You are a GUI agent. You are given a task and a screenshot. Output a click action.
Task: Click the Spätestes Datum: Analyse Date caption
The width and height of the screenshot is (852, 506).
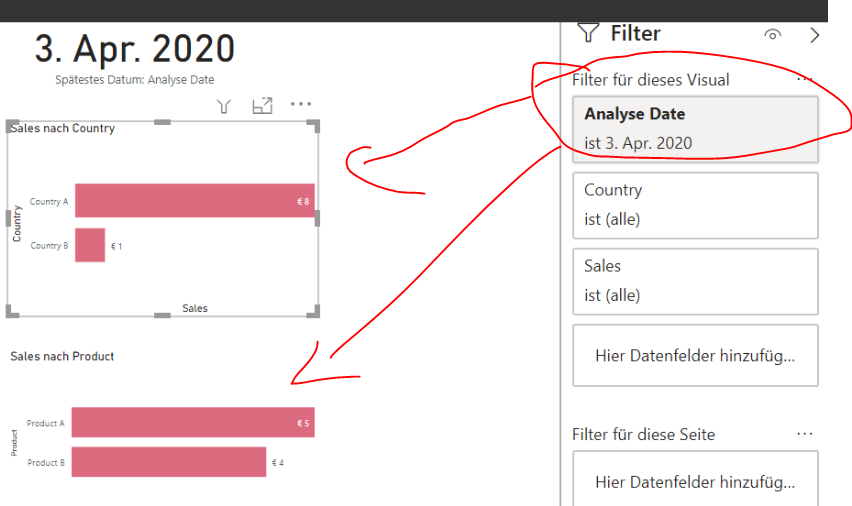tap(135, 79)
